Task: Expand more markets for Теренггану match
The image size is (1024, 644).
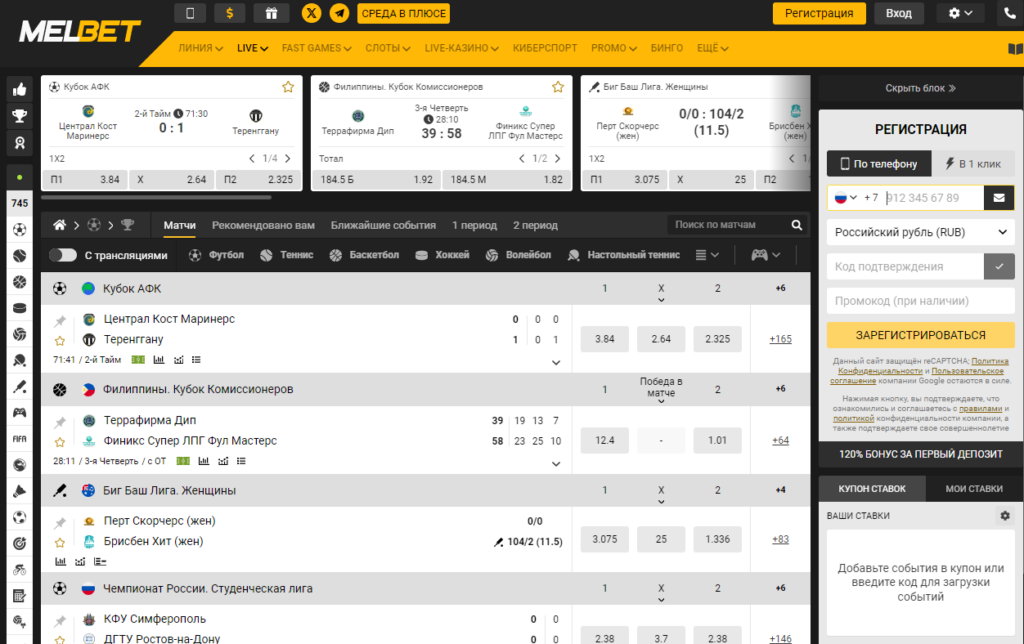Action: 556,362
